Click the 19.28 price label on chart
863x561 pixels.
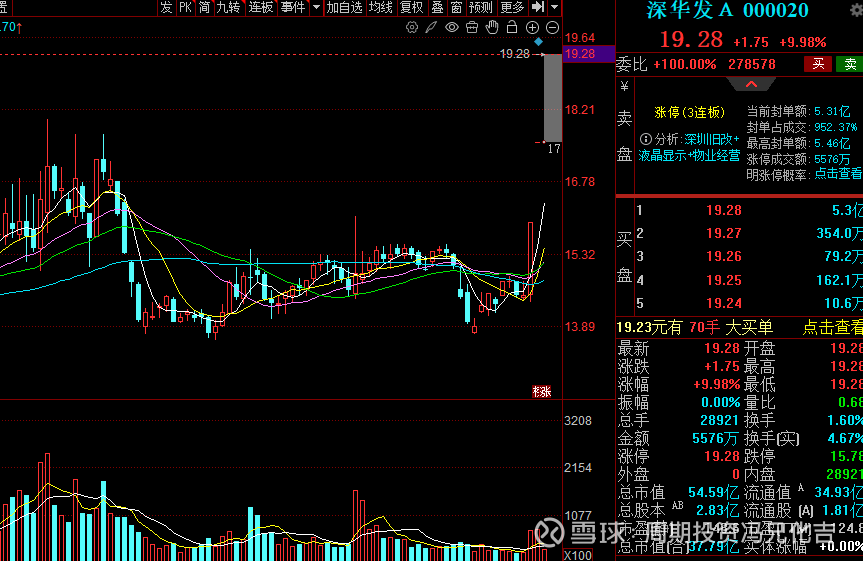click(514, 54)
